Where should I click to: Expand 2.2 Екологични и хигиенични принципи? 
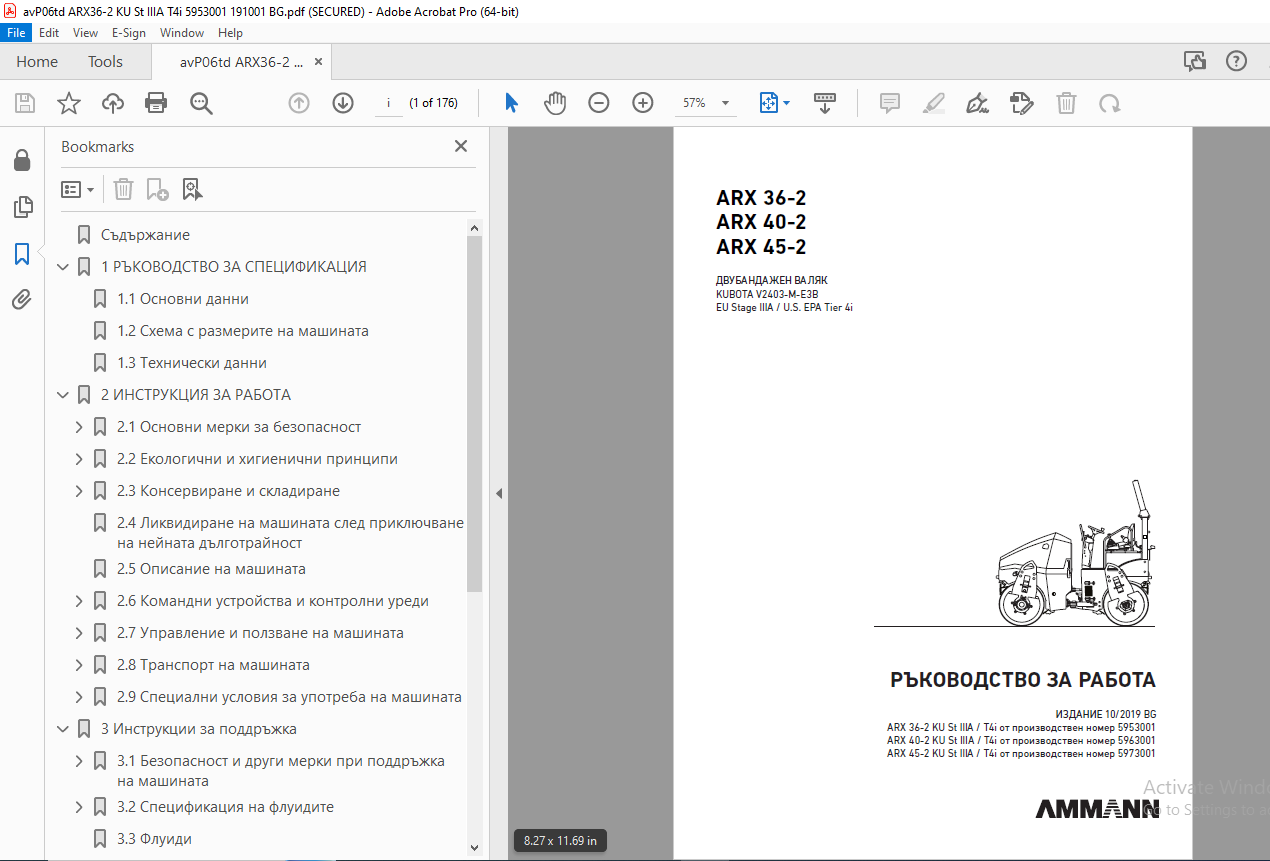click(79, 459)
